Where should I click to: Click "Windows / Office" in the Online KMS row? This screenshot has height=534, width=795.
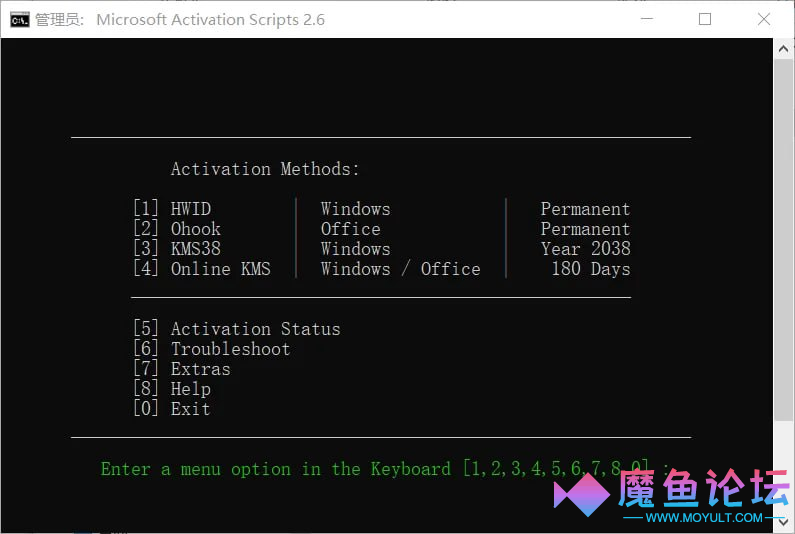click(x=401, y=269)
